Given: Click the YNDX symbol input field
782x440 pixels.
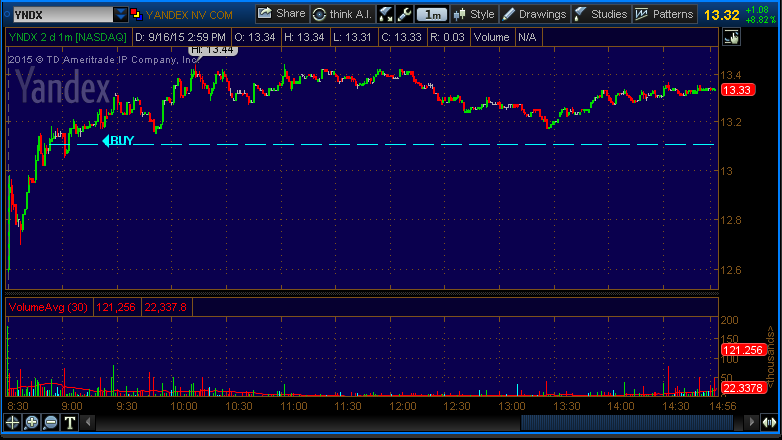Looking at the screenshot, I should [x=63, y=14].
